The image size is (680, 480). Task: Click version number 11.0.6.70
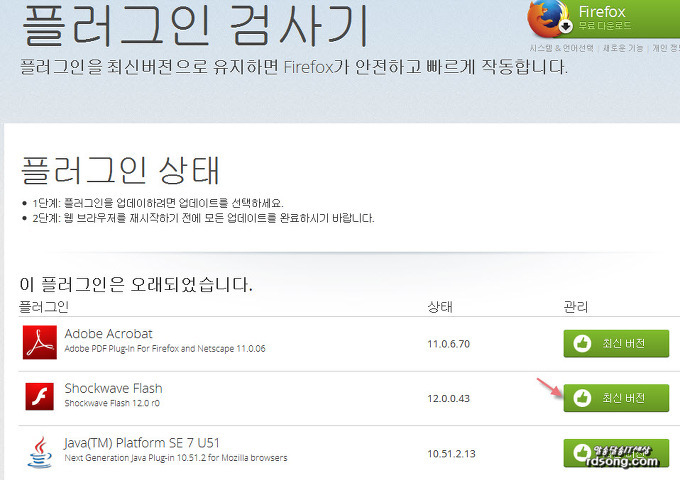[x=448, y=344]
